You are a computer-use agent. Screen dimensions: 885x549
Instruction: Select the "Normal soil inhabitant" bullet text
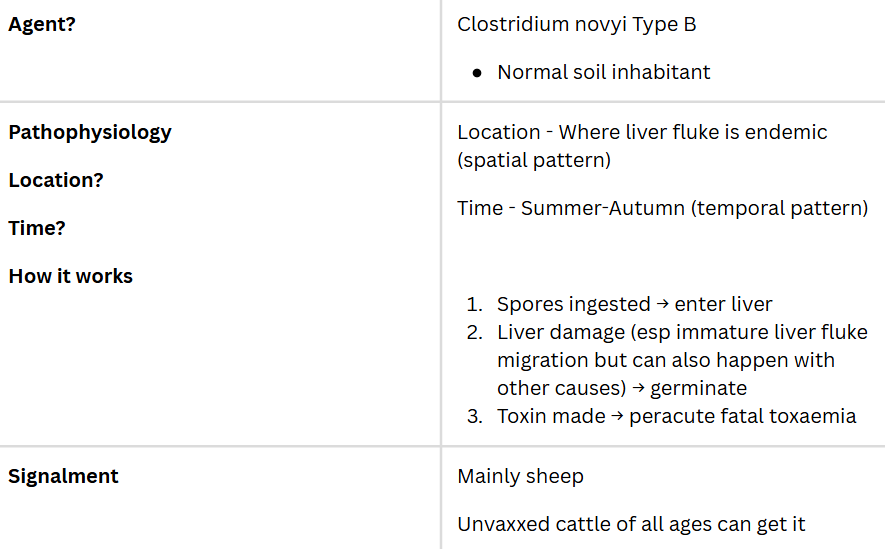coord(603,72)
